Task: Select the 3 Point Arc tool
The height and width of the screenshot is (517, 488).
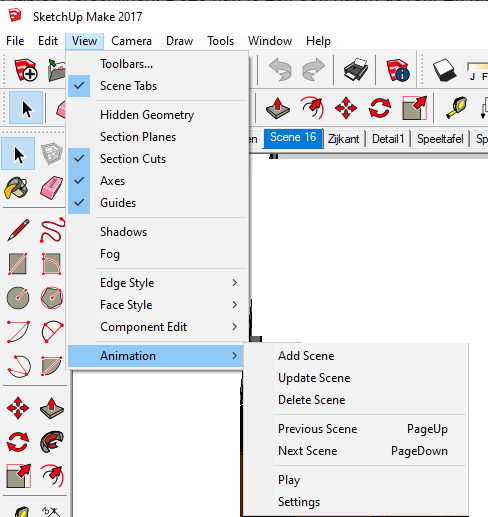Action: [19, 366]
